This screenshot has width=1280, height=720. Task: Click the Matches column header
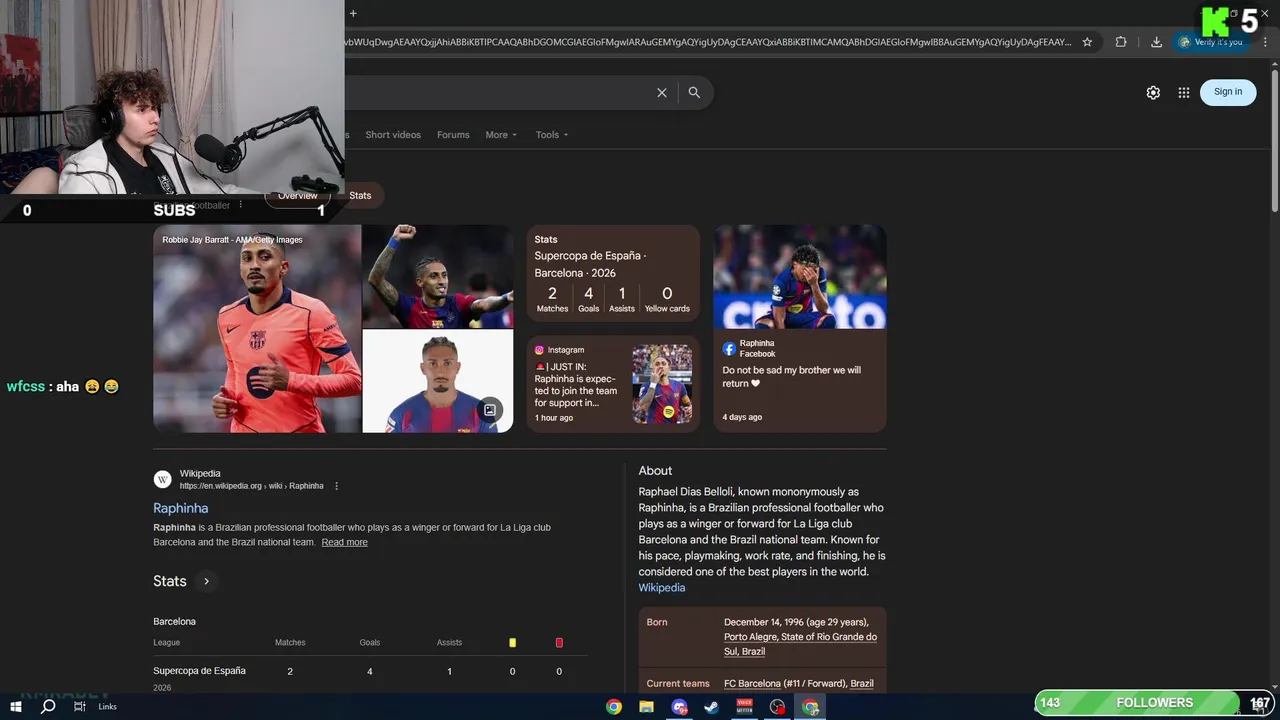[290, 643]
